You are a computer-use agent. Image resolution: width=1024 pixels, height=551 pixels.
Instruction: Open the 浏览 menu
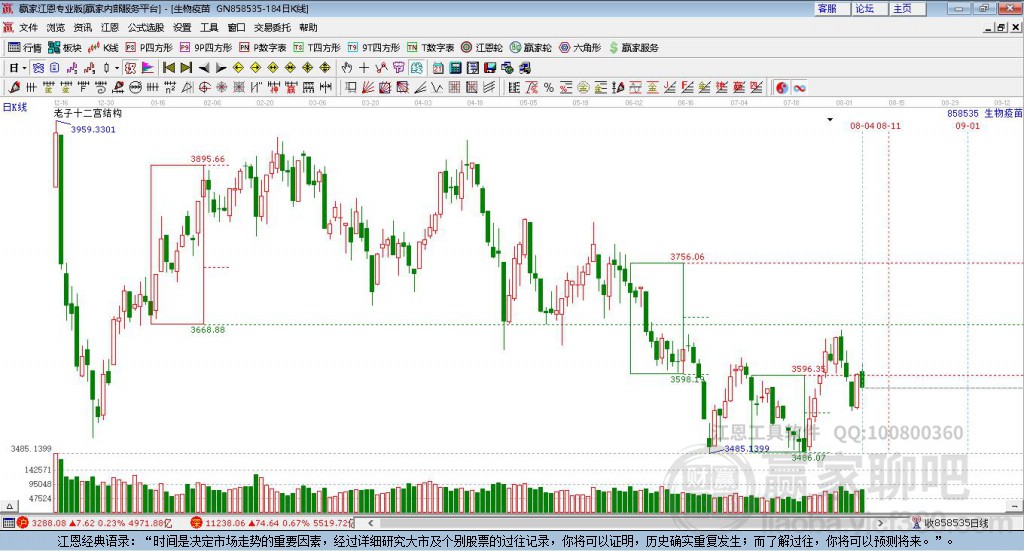tap(56, 27)
